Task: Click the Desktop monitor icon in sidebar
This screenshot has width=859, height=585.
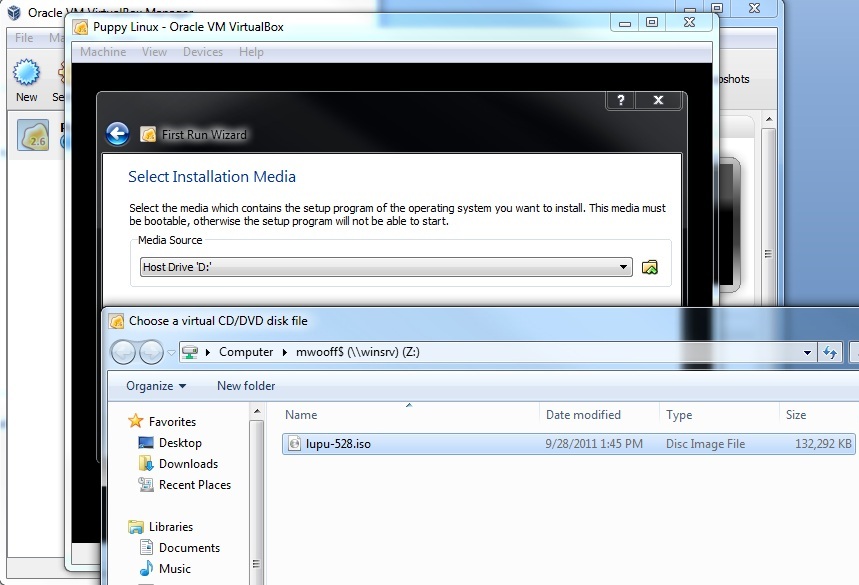Action: click(146, 443)
